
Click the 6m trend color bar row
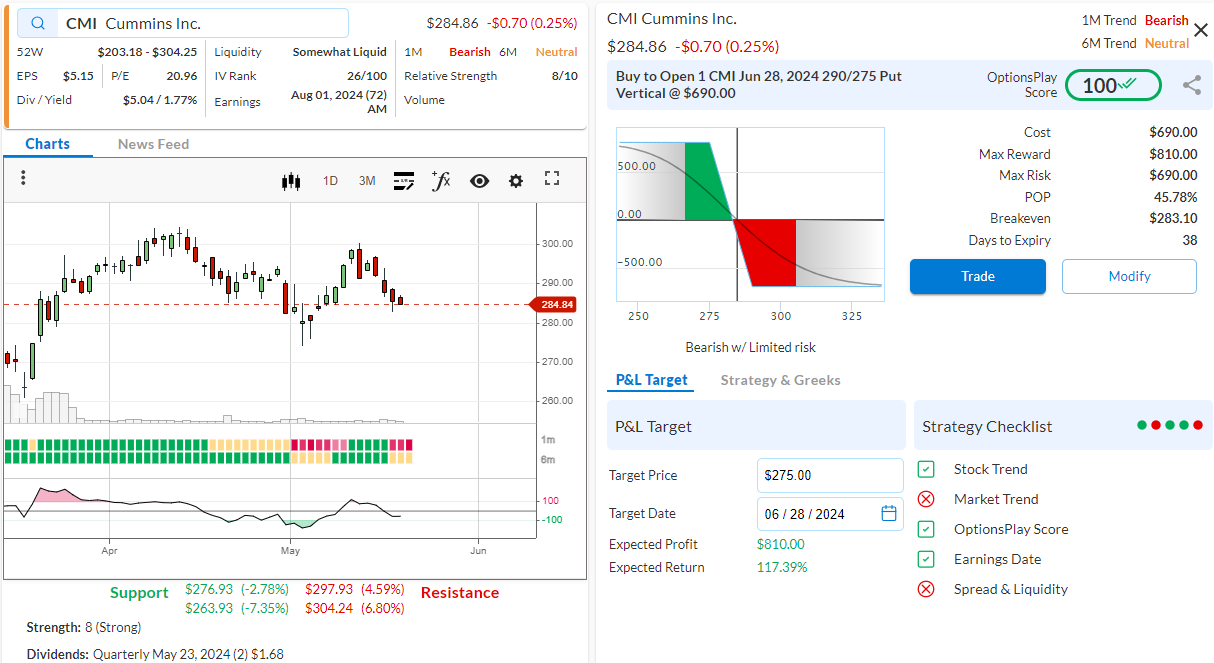(x=208, y=458)
